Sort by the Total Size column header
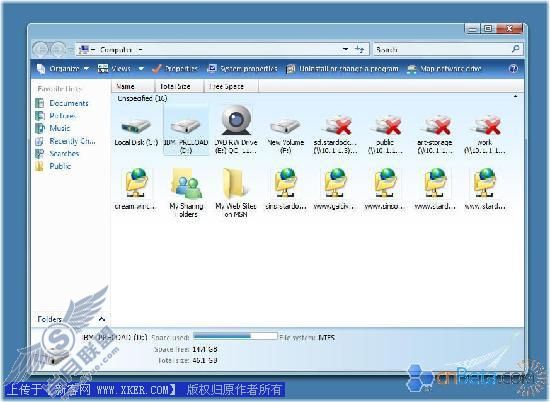 [x=179, y=86]
